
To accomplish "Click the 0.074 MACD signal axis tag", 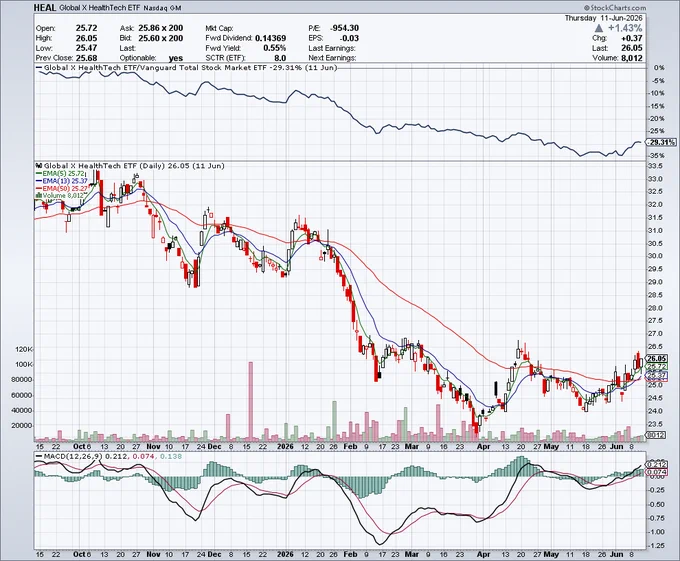I will coord(657,472).
